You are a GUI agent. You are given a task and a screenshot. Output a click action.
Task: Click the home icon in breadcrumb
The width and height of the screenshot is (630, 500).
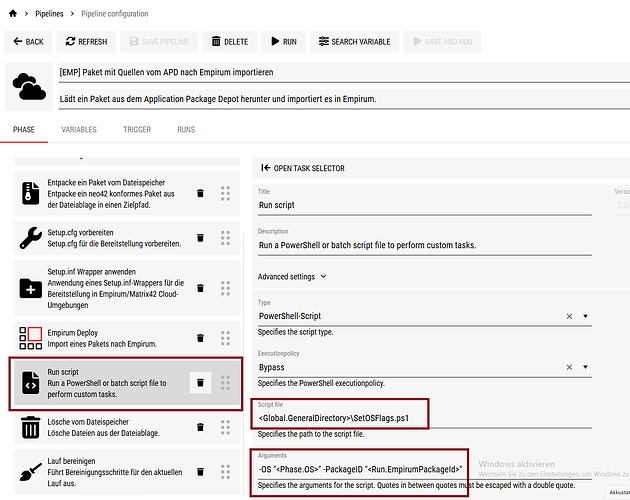click(13, 14)
